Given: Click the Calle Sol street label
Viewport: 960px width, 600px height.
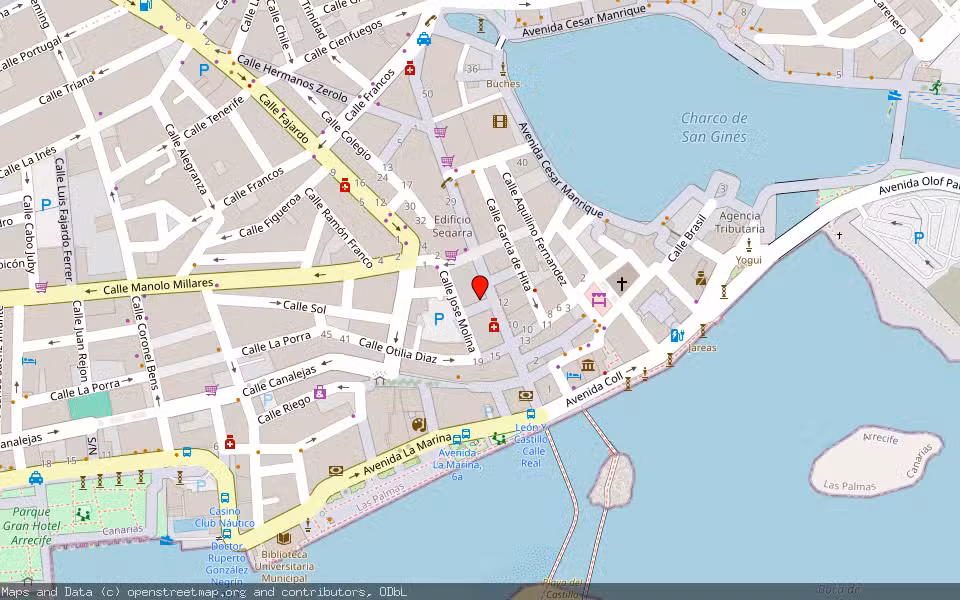Looking at the screenshot, I should click(304, 307).
